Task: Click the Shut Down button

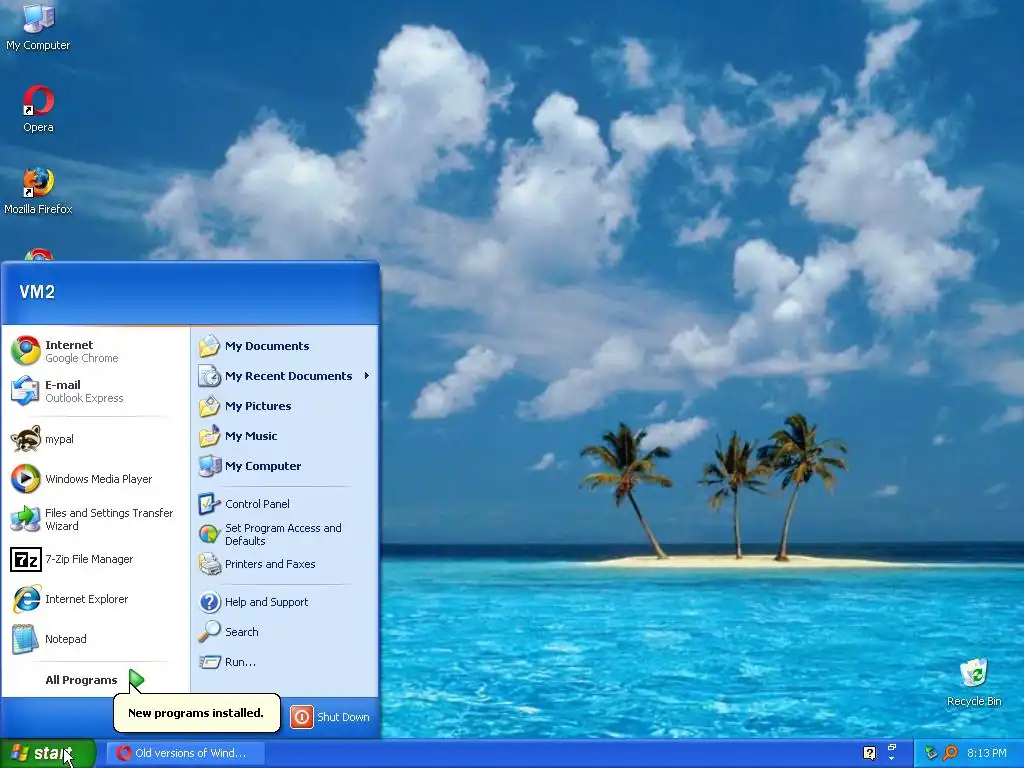Action: 330,716
